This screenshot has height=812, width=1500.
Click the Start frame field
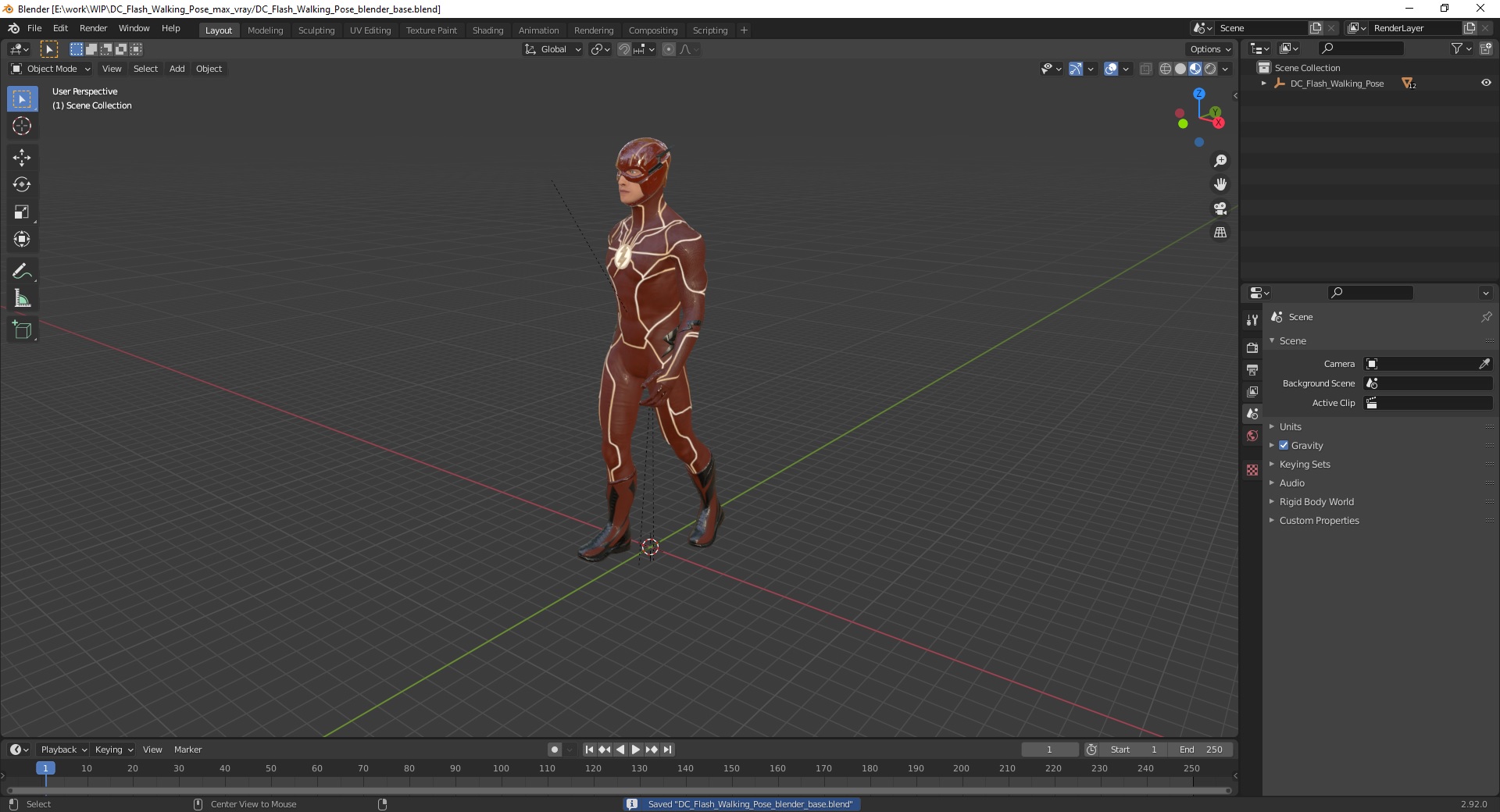[x=1134, y=750]
